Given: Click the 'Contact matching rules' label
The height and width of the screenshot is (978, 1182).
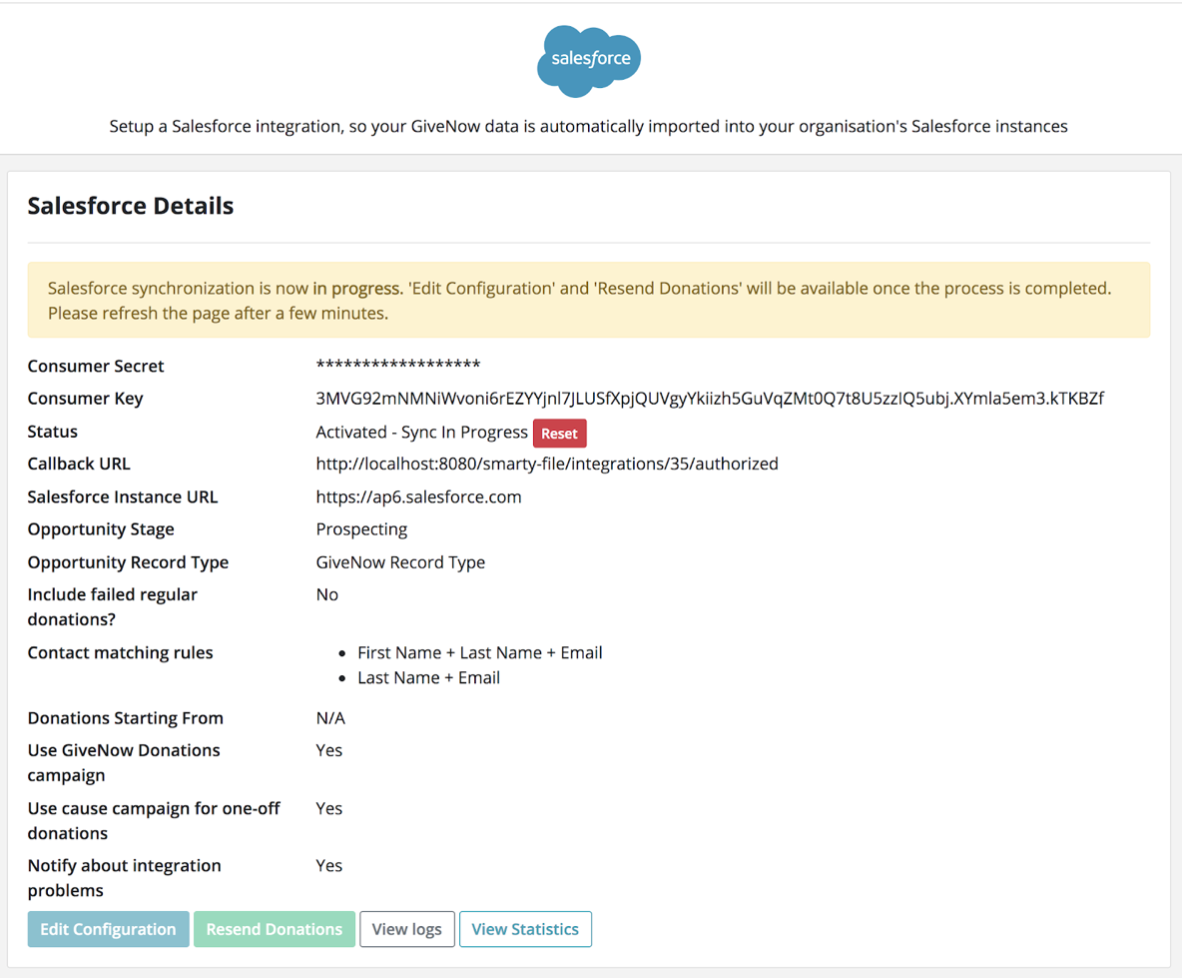Looking at the screenshot, I should tap(121, 653).
